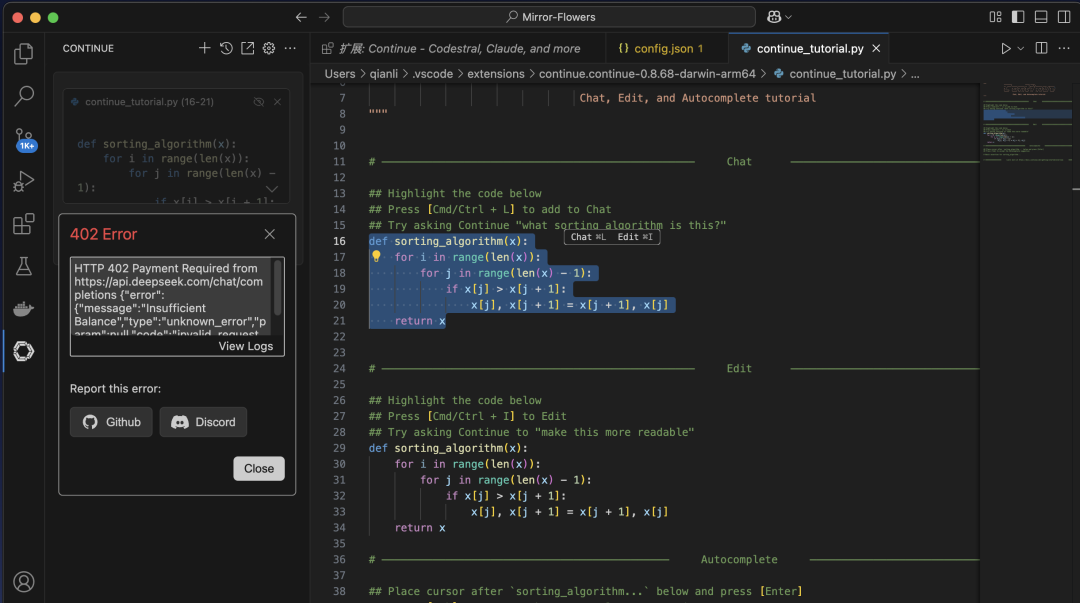Click the error message text box scrollbar
This screenshot has height=603, width=1080.
tap(278, 288)
